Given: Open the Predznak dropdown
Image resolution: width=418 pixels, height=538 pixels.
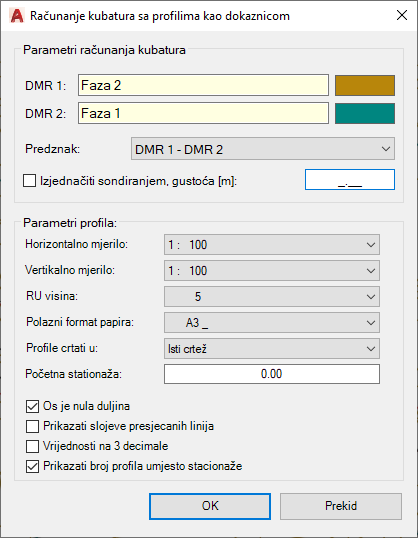Looking at the screenshot, I should click(x=263, y=149).
